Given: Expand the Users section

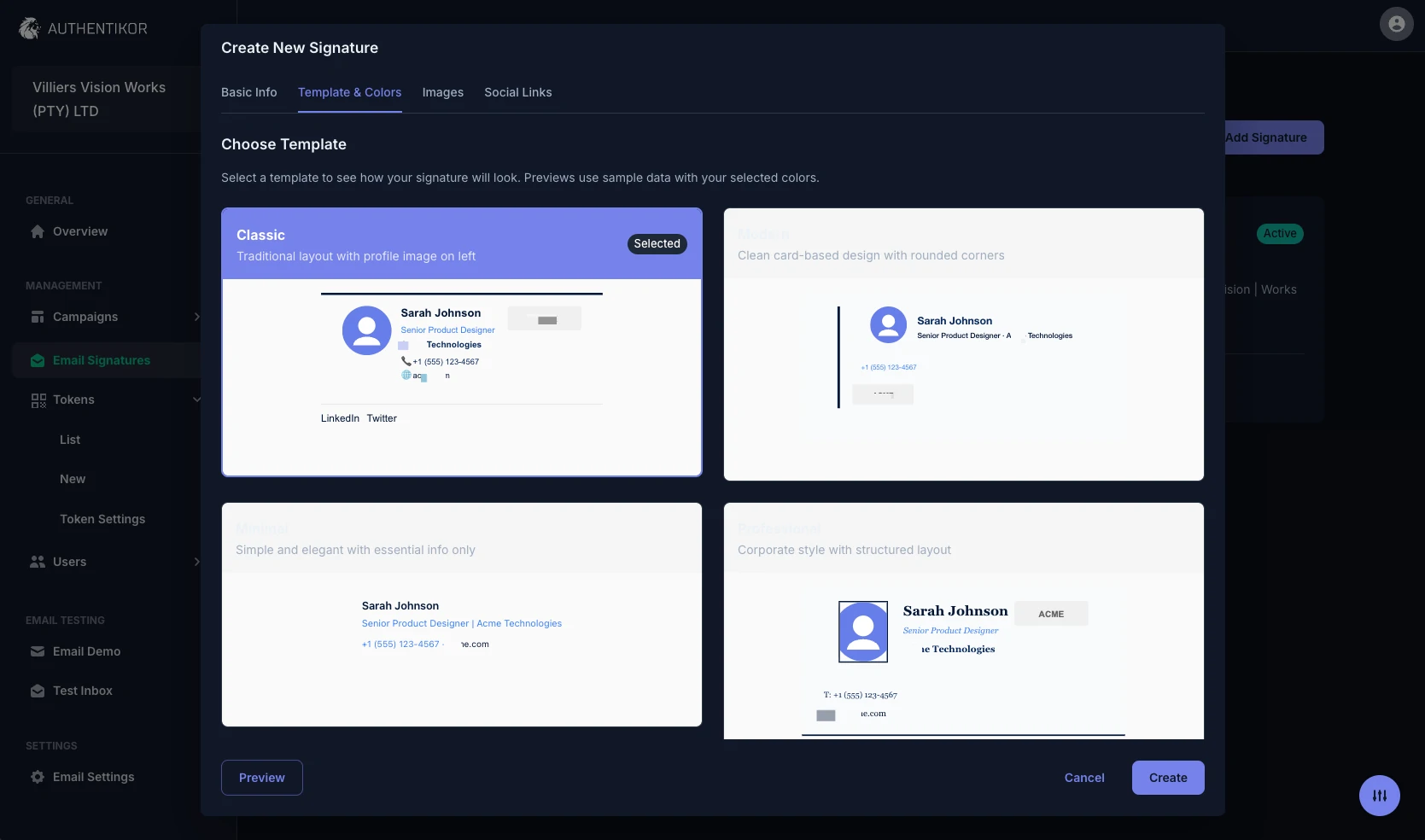Looking at the screenshot, I should (x=197, y=562).
